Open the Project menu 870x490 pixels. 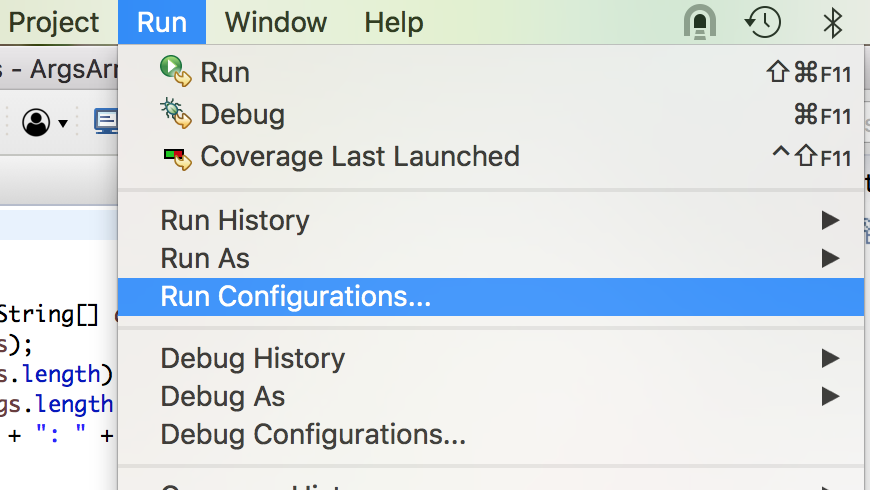pyautogui.click(x=54, y=22)
